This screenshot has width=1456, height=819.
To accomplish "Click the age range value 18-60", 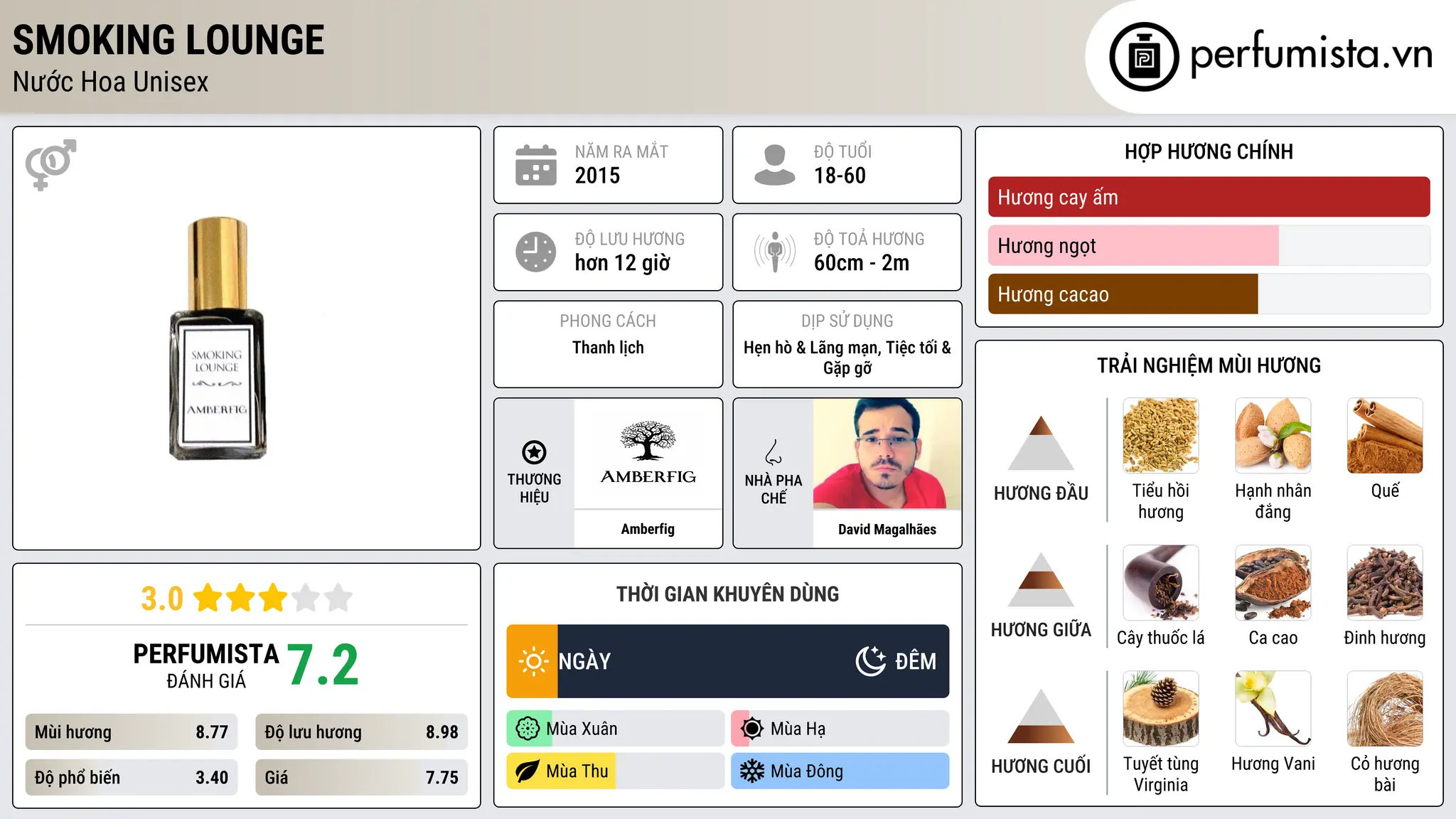I will [x=840, y=176].
